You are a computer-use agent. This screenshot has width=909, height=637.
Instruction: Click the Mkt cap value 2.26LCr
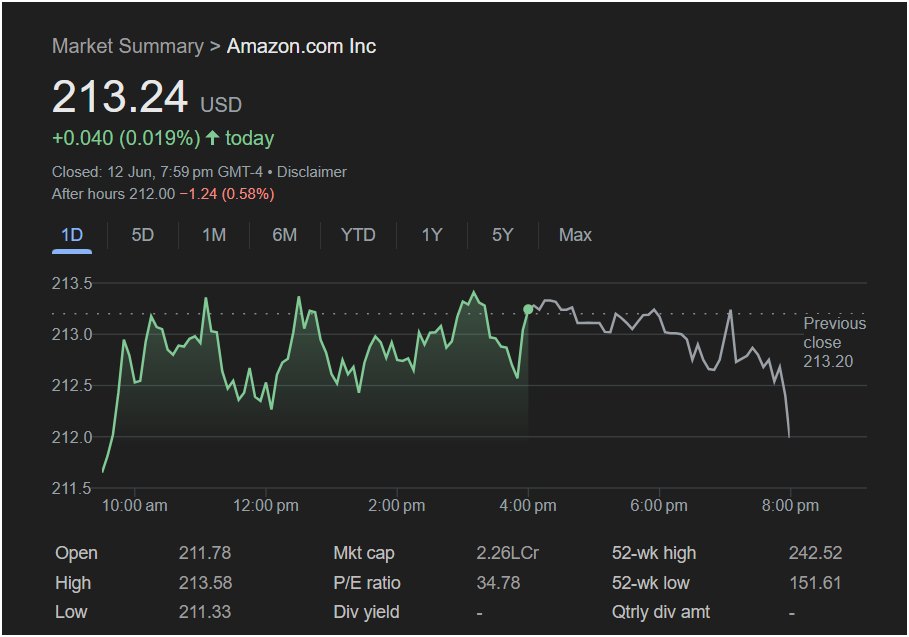[508, 553]
